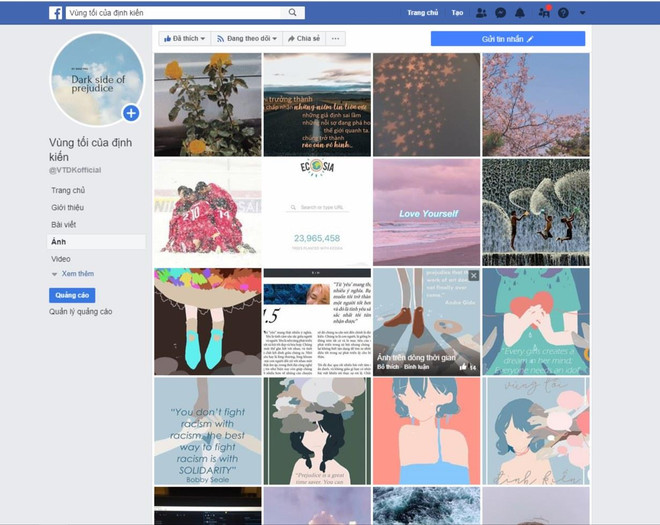
Task: Select the 'Video' tab in sidebar
Action: 61,258
